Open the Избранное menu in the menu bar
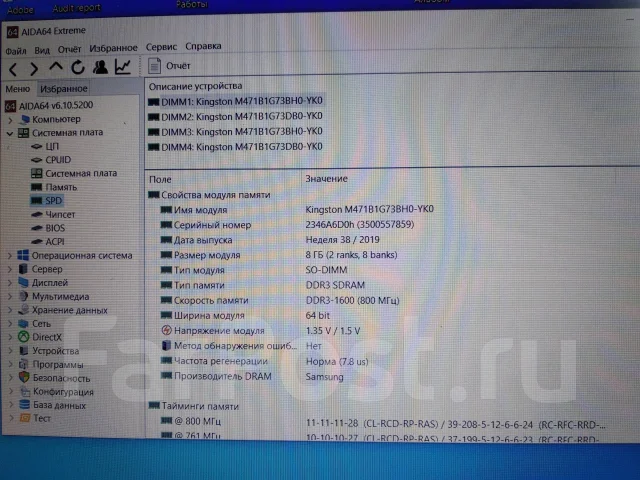The height and width of the screenshot is (480, 640). point(113,48)
